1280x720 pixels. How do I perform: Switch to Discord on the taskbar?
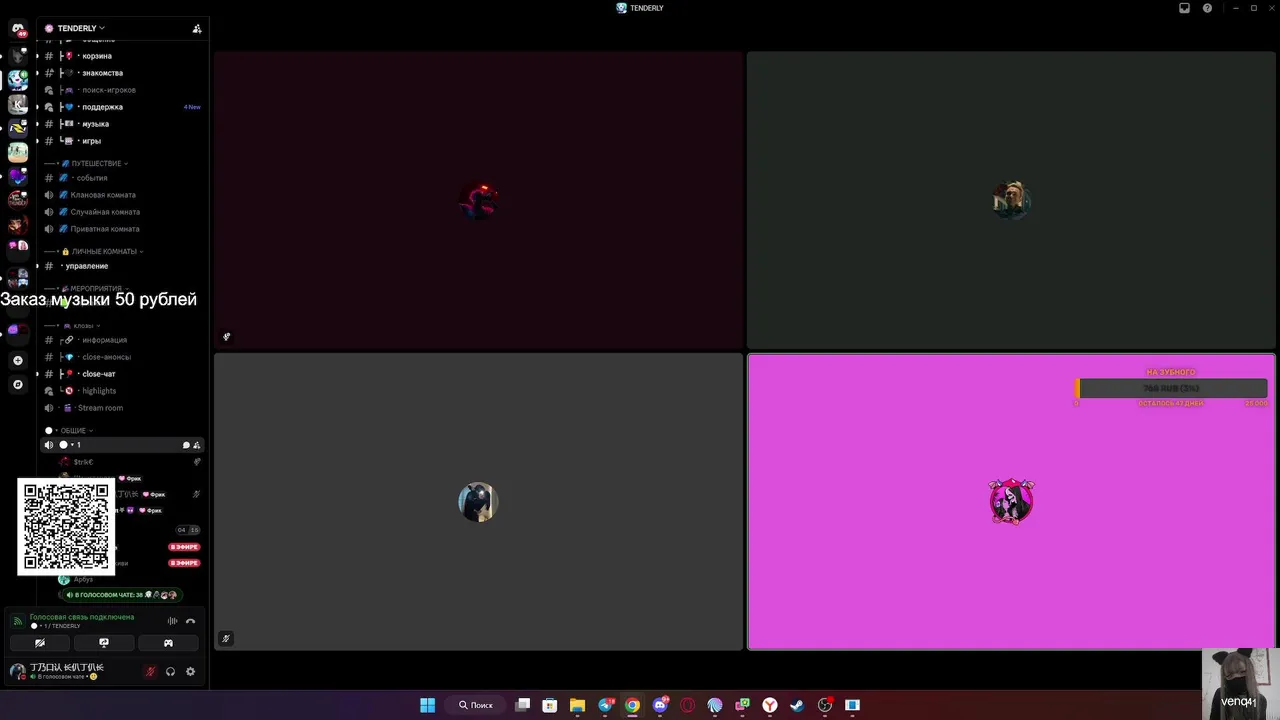pyautogui.click(x=660, y=705)
